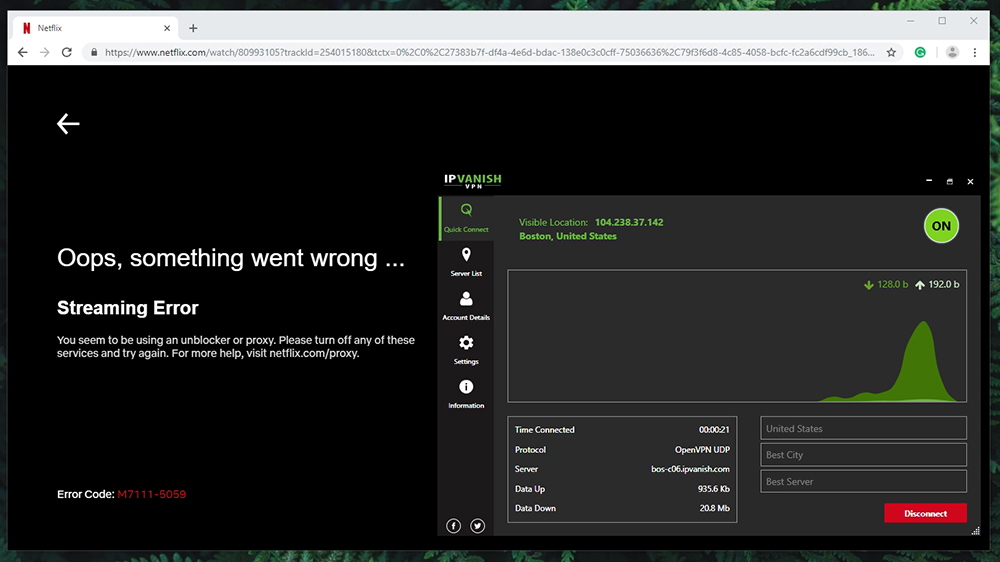Minimize the IPVanish window
This screenshot has height=562, width=1000.
click(x=929, y=181)
